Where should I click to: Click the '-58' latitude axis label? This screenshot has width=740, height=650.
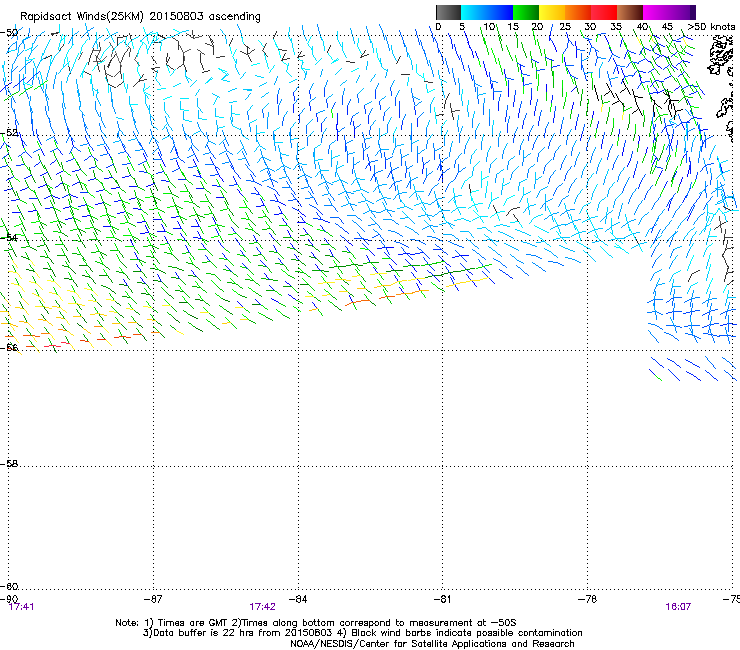9,464
